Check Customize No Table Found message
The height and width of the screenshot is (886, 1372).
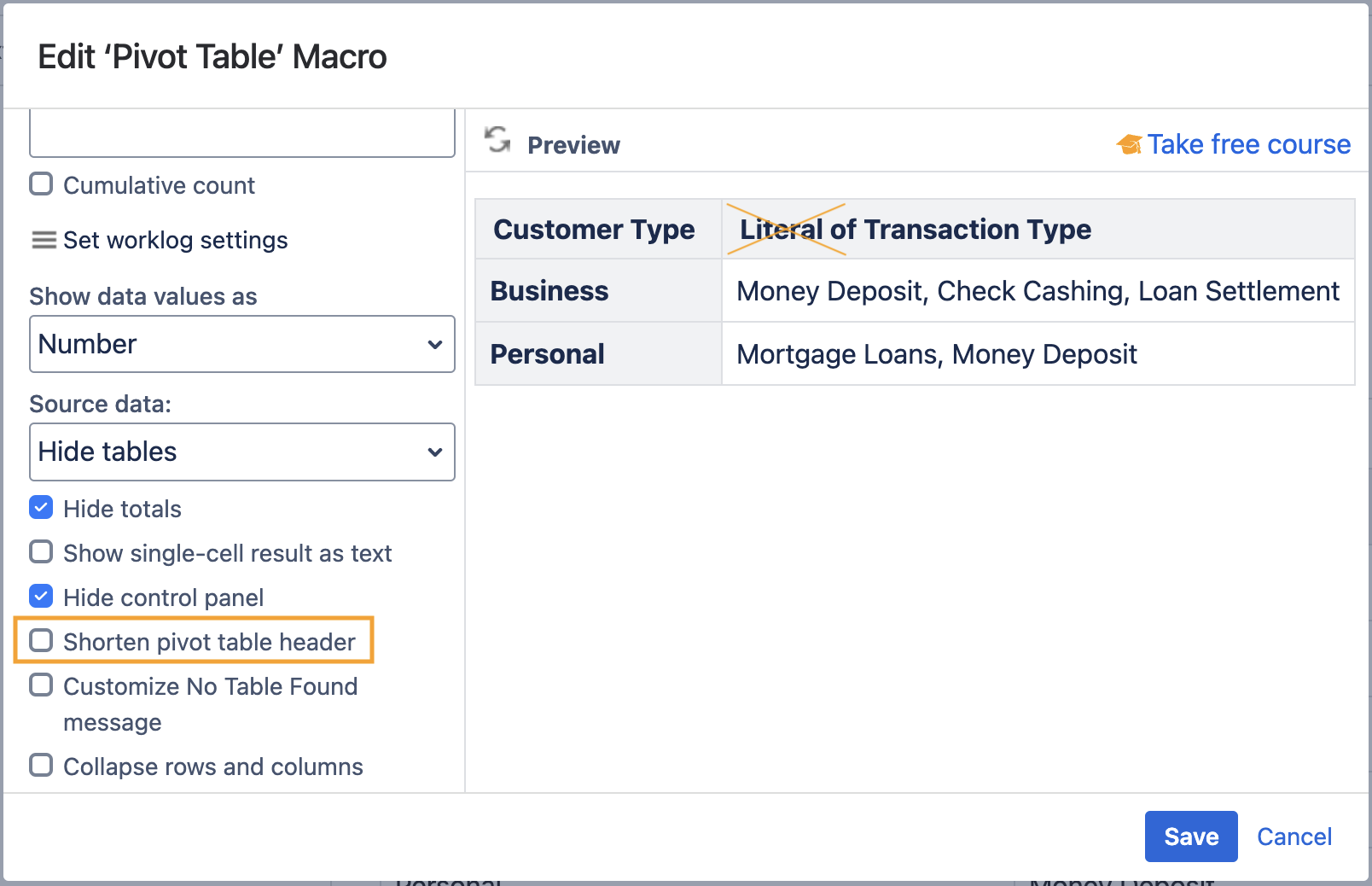[41, 685]
